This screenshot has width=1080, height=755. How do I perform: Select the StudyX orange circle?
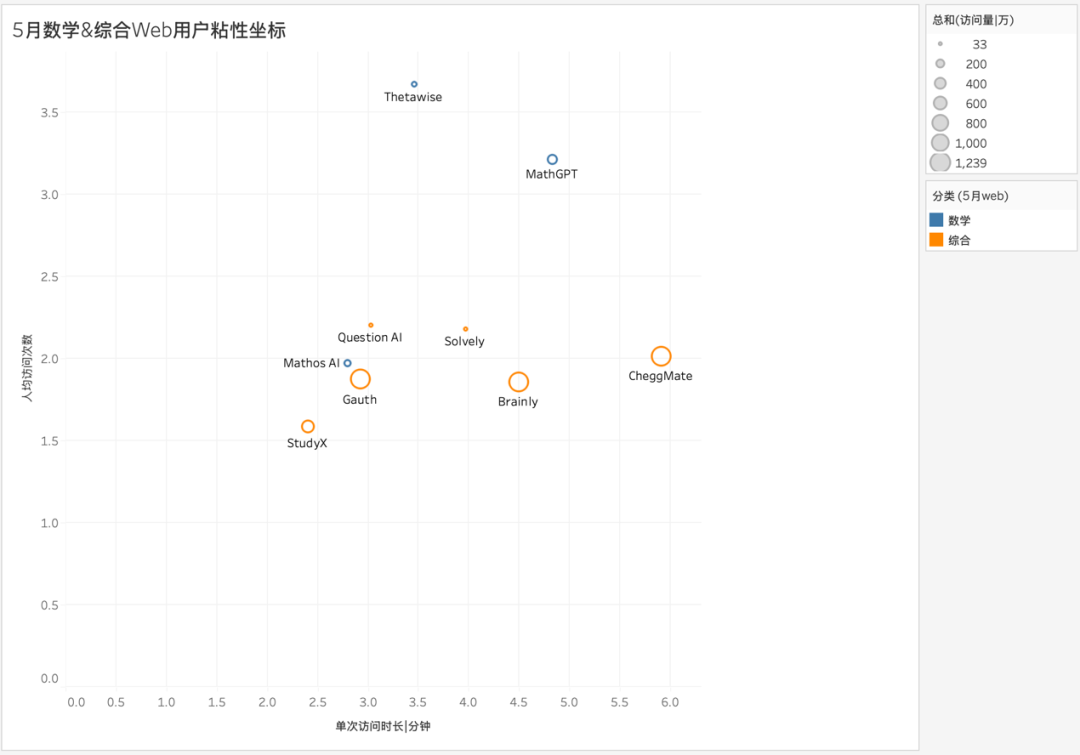[x=308, y=426]
